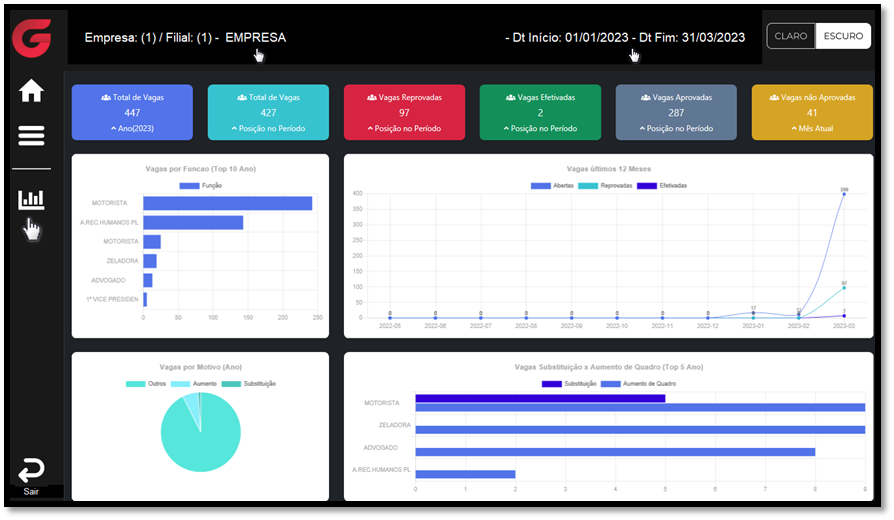This screenshot has height=520, width=894.
Task: Go to the Home icon
Action: tap(31, 91)
